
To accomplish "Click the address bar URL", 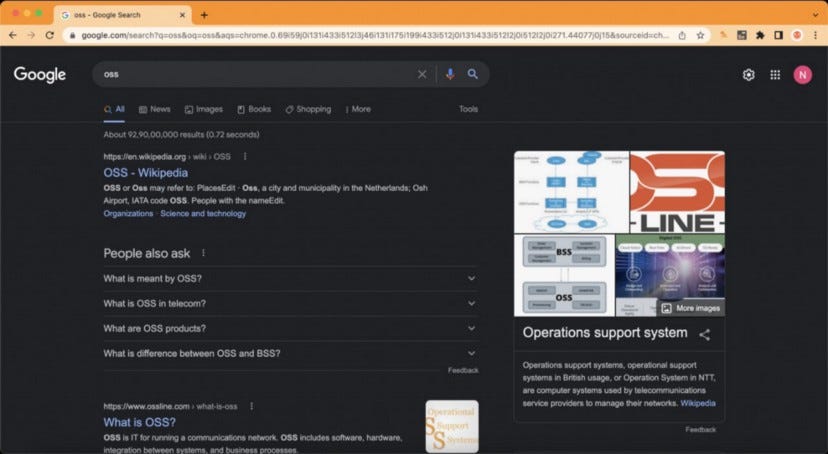I will (375, 35).
